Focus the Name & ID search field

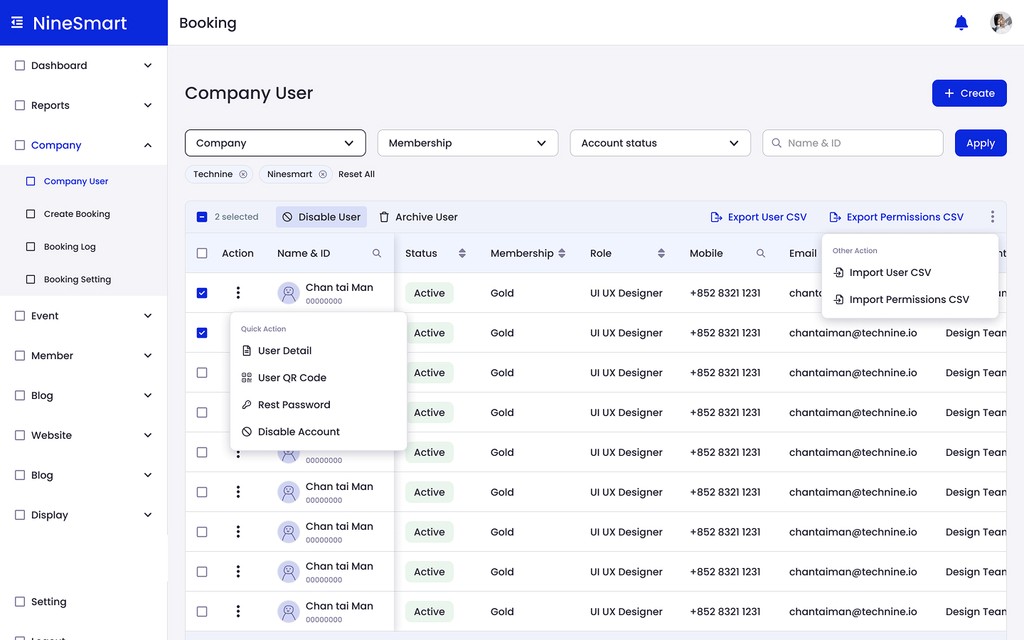coord(860,143)
